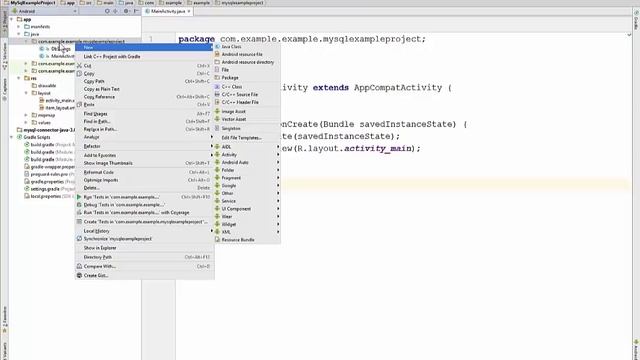This screenshot has width=640, height=360.
Task: Select Optimize Imports entry
Action: [144, 180]
